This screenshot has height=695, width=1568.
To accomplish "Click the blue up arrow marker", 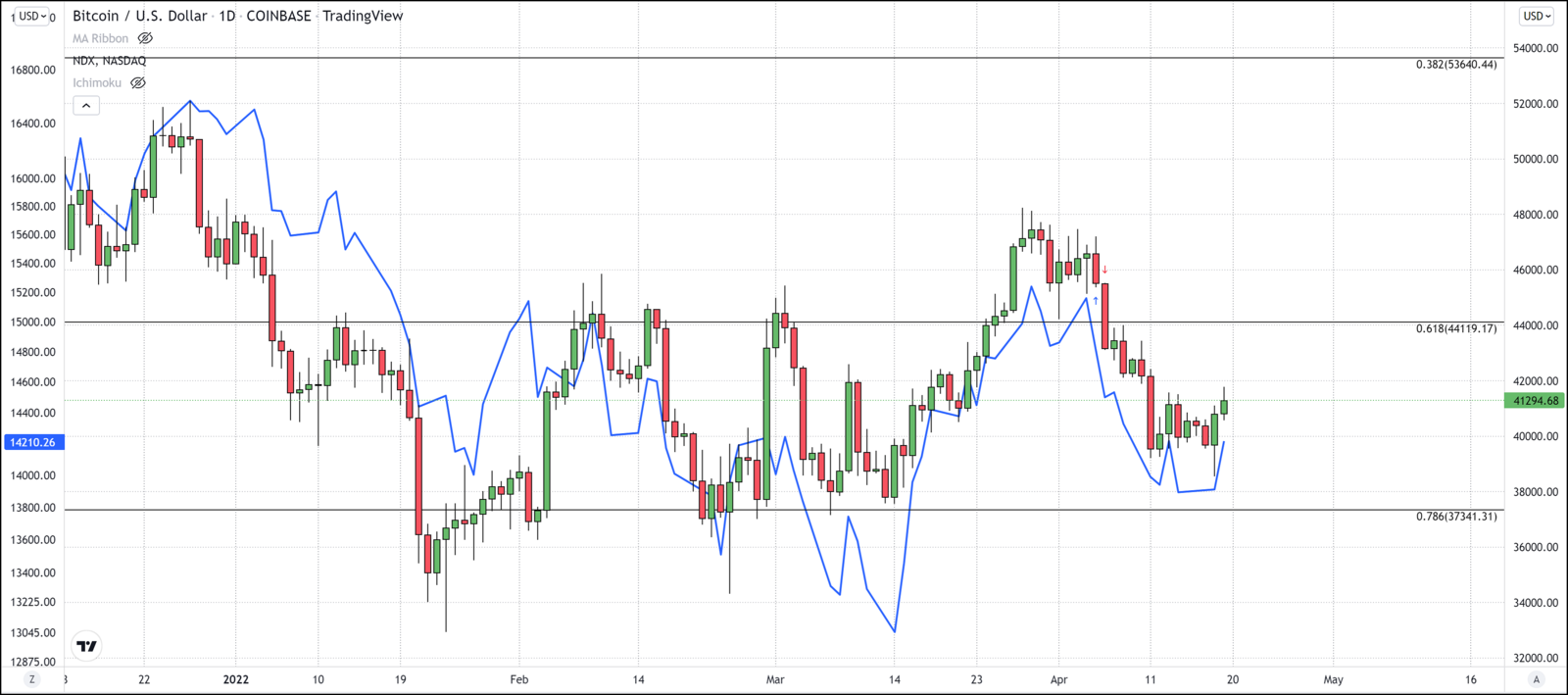I will pyautogui.click(x=1096, y=300).
